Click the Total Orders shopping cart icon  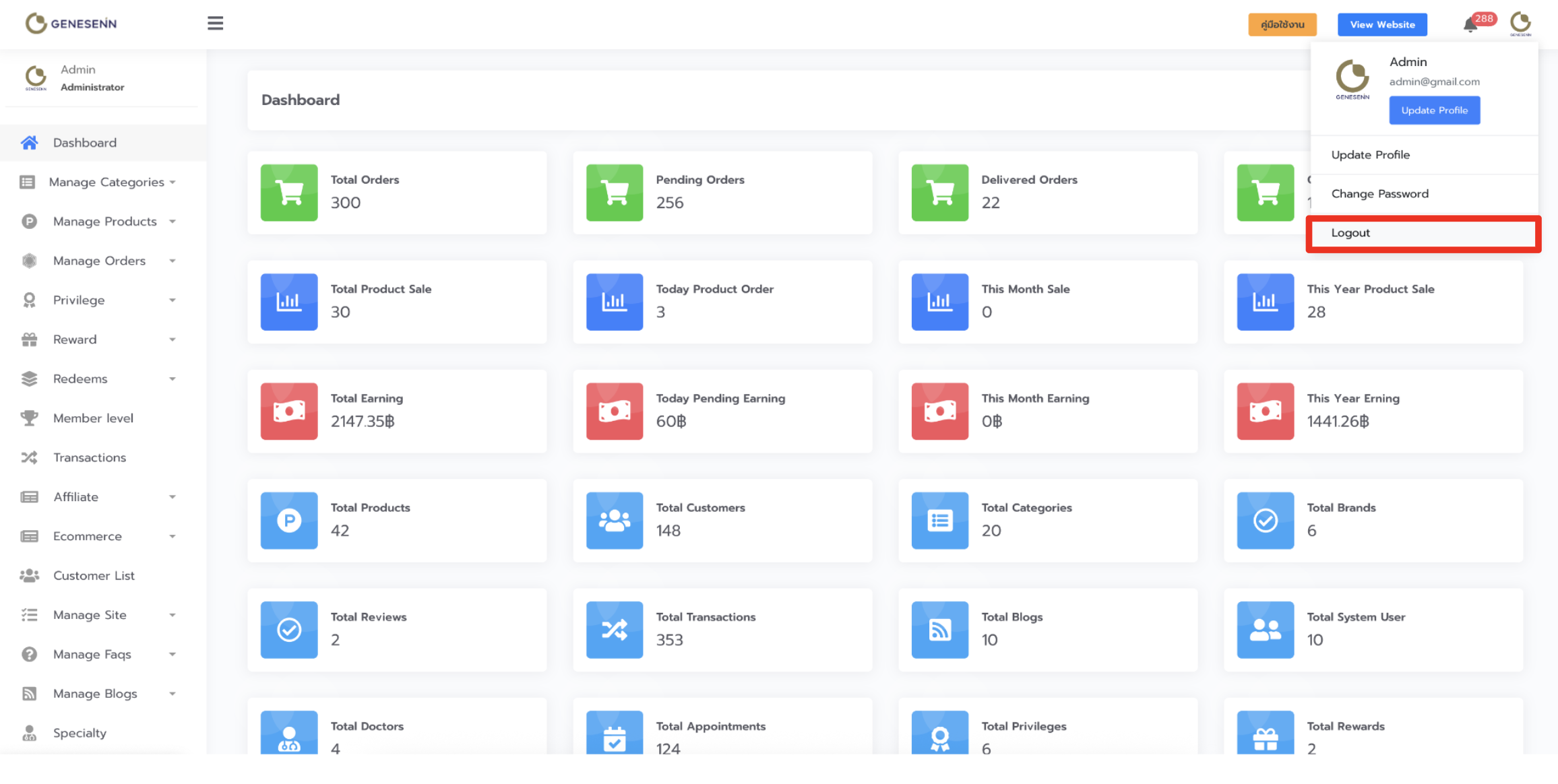click(x=289, y=193)
